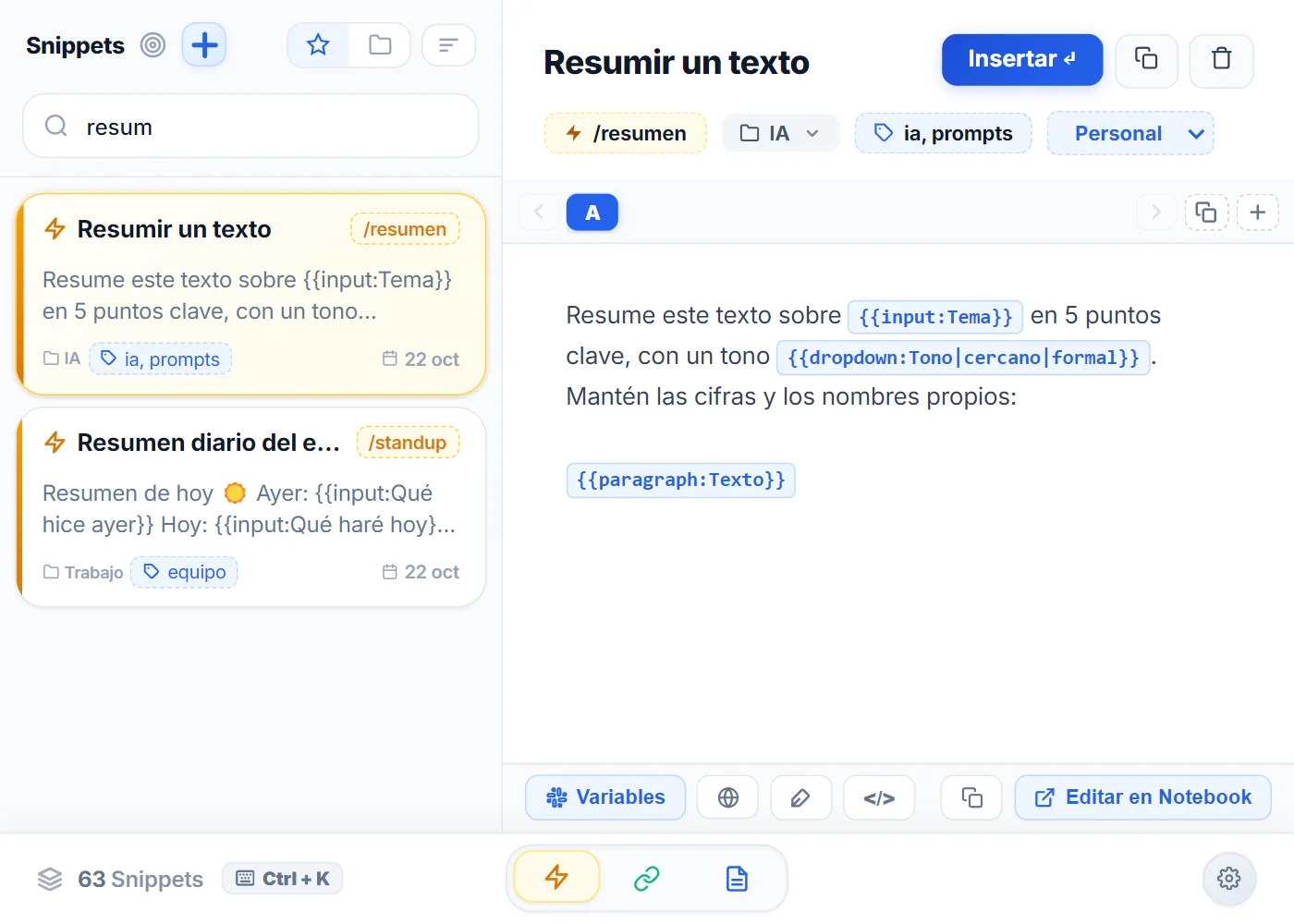Click the IA folder label on the first card
Screen dimensions: 1294x924
pos(62,359)
